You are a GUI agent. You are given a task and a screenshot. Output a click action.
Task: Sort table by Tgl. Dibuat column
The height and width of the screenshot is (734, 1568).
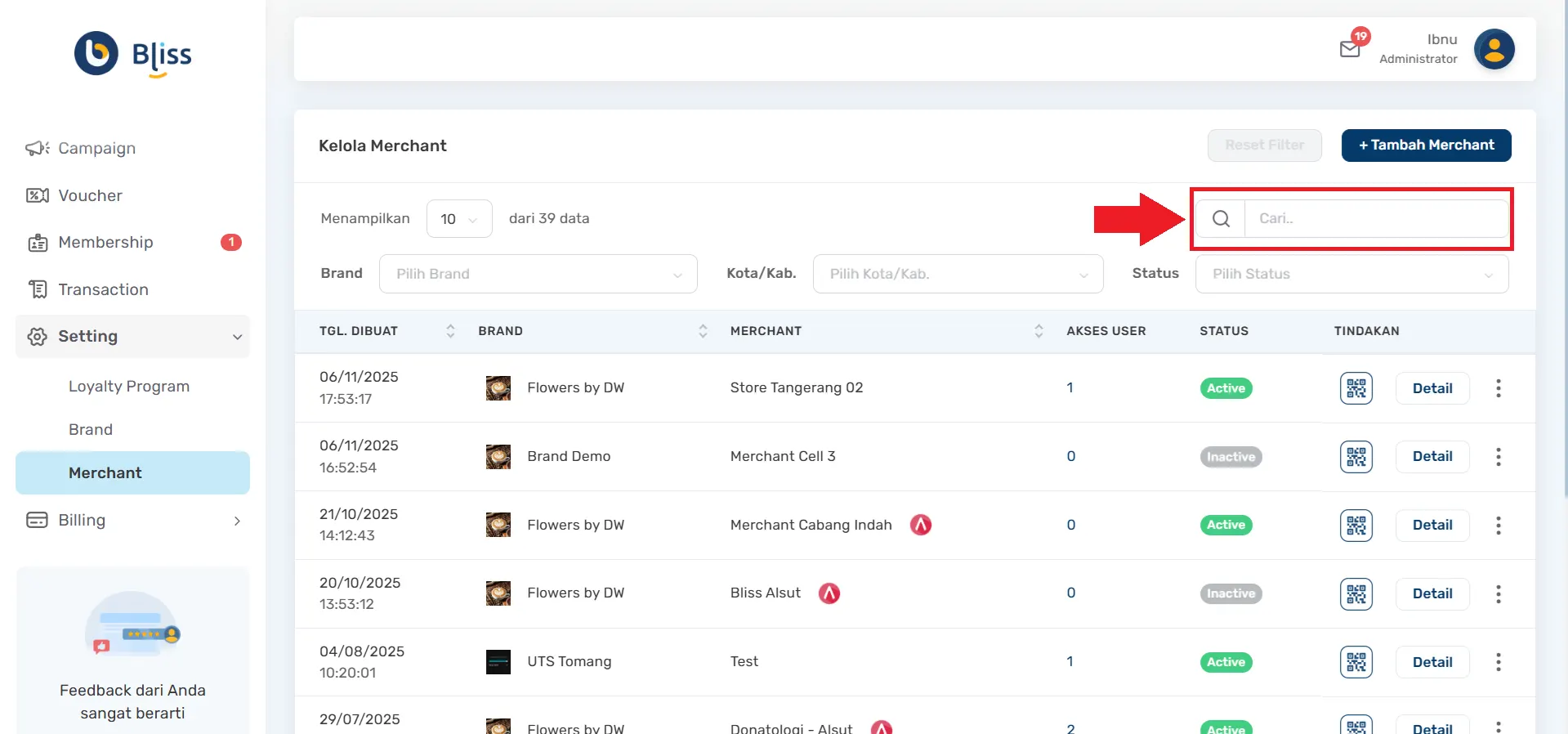pyautogui.click(x=450, y=331)
